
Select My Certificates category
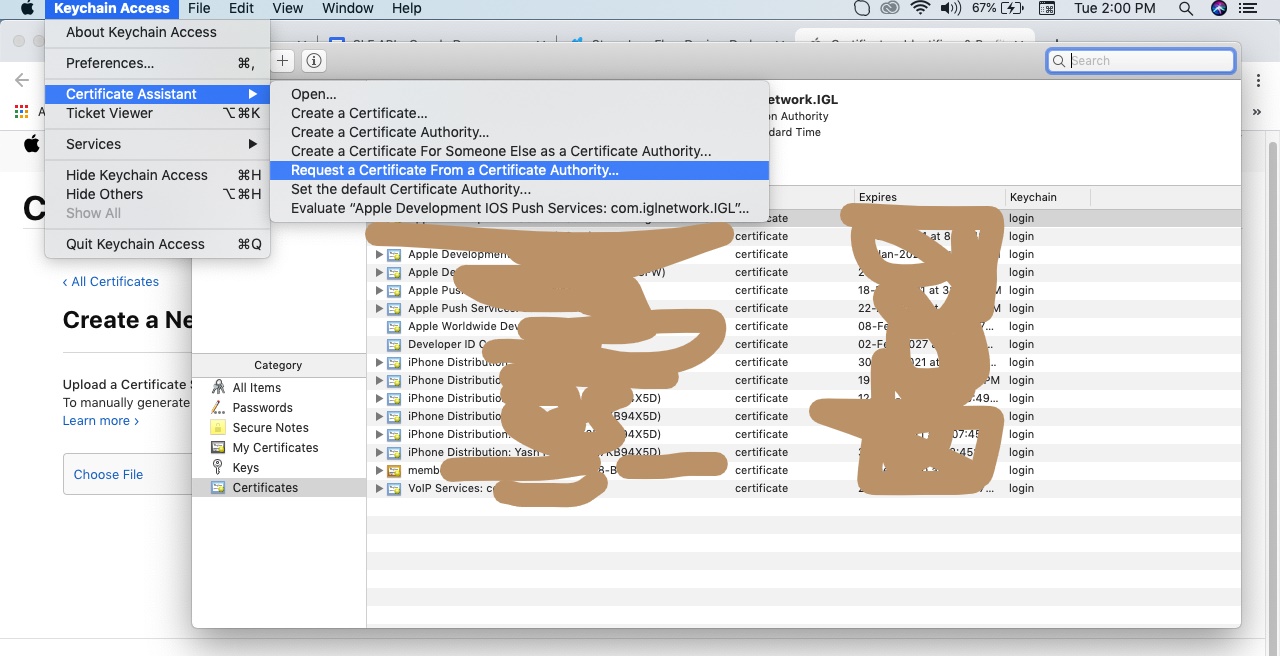point(275,448)
